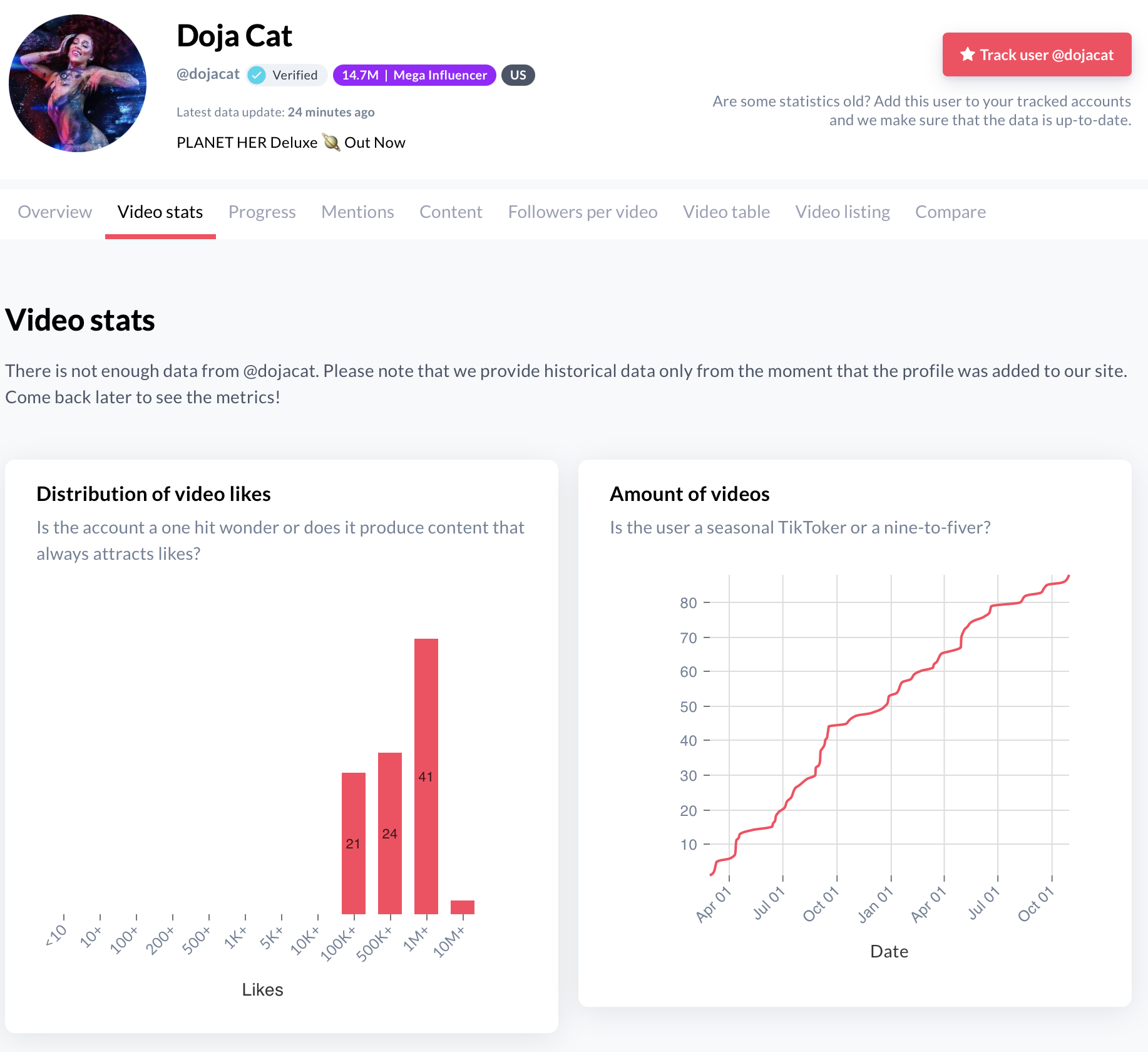This screenshot has width=1148, height=1052.
Task: Click the 500K+ likes bar showing 24
Action: tap(390, 833)
